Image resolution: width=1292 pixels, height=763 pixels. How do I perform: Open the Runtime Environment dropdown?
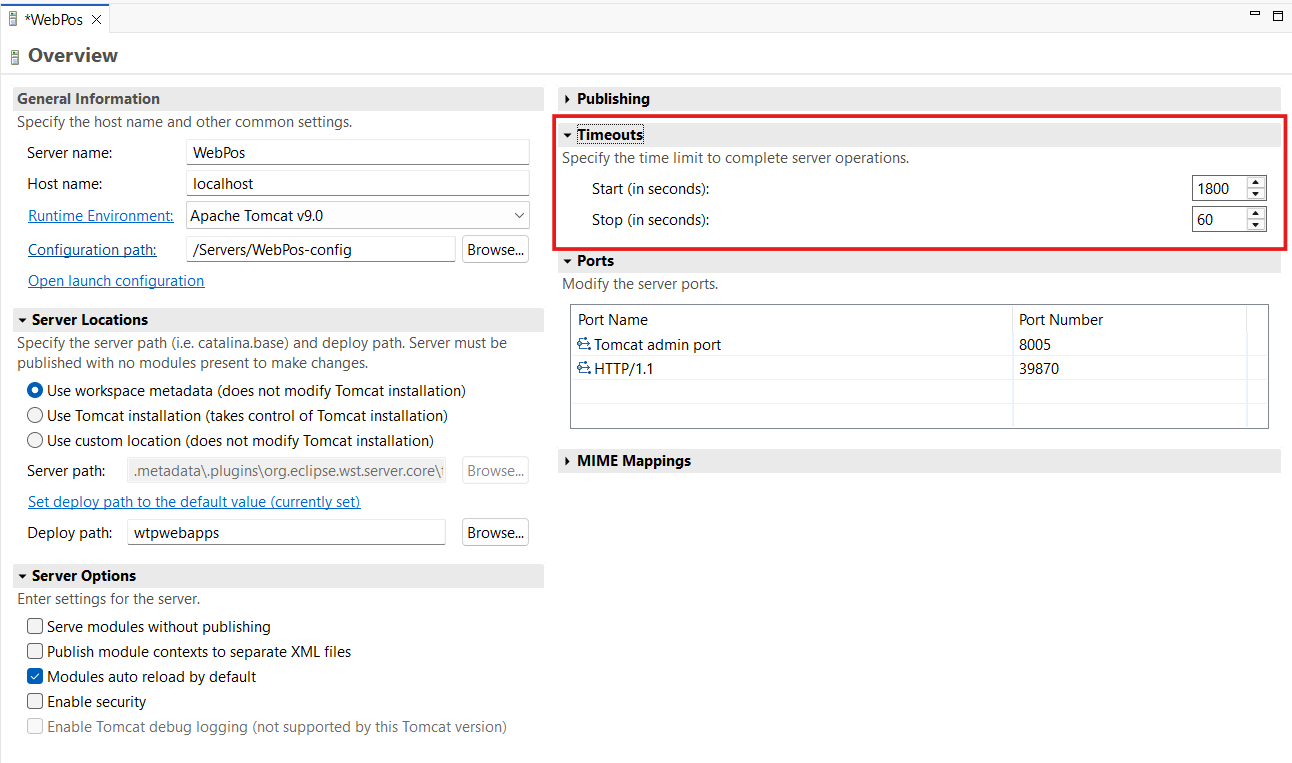519,215
